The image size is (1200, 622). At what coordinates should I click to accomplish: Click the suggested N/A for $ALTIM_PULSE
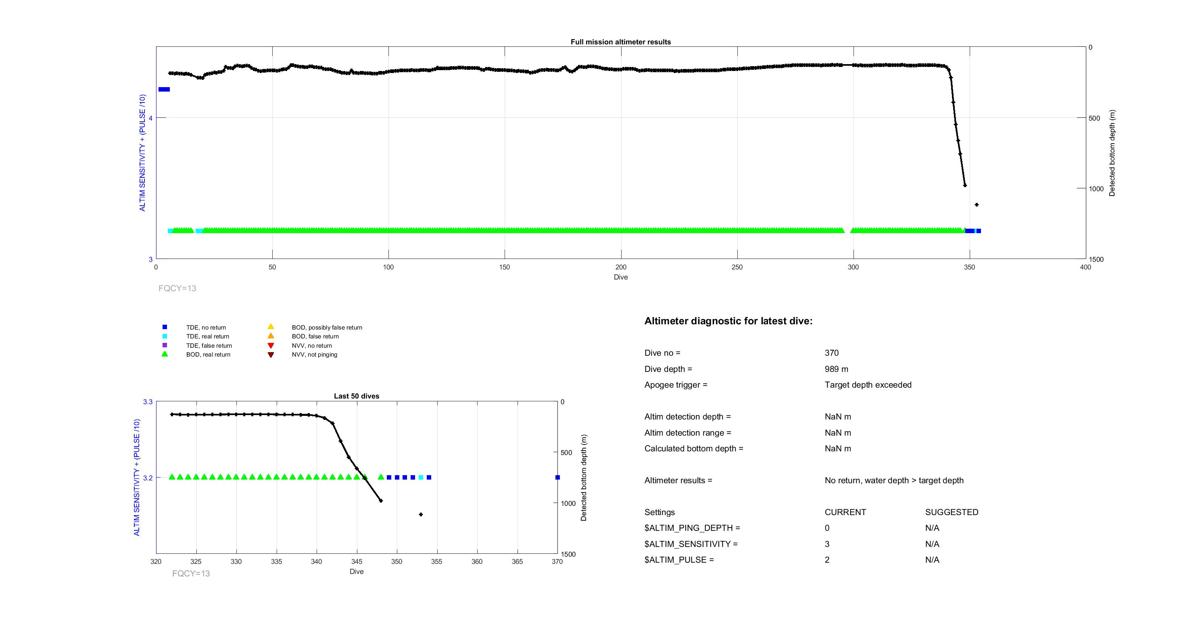pyautogui.click(x=933, y=560)
